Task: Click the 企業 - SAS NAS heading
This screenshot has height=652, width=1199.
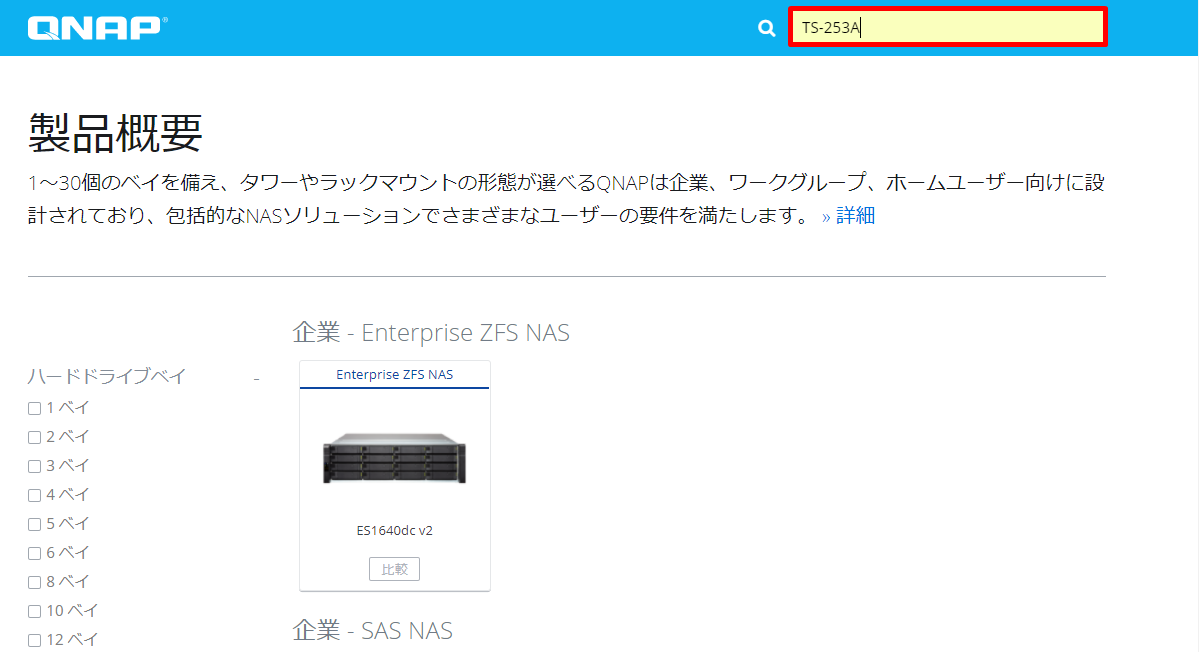Action: click(373, 631)
